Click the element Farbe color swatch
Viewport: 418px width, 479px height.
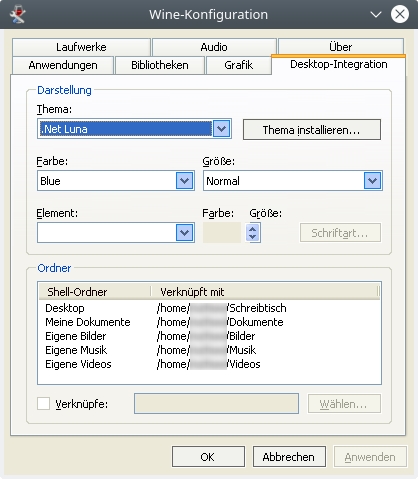[222, 233]
